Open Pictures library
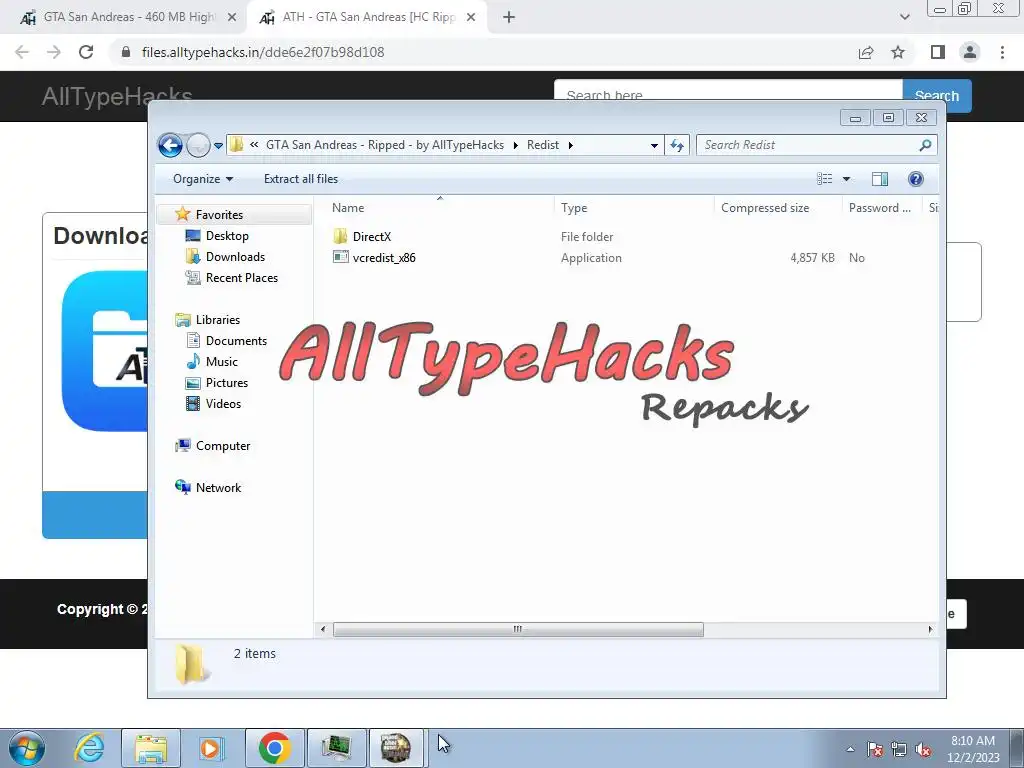 pyautogui.click(x=227, y=383)
